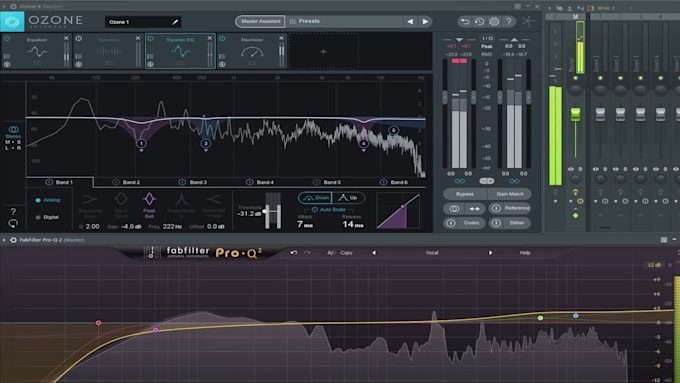
Task: Click the green Master fader in mixer
Action: point(575,115)
